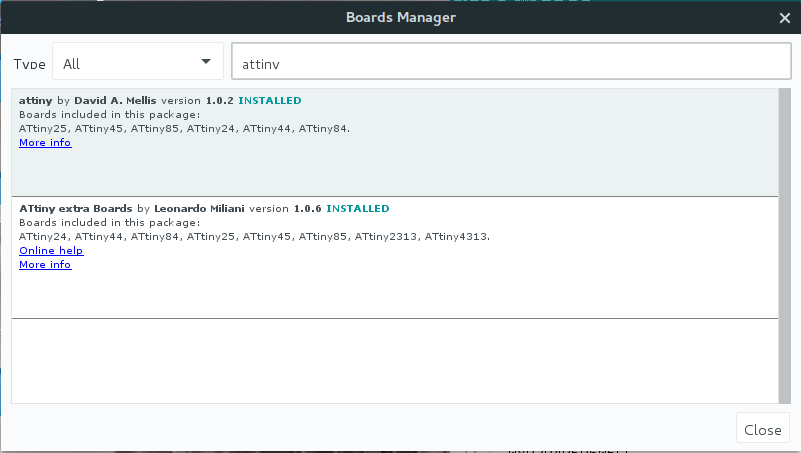This screenshot has width=801, height=453.
Task: Click the Boards Manager title bar
Action: 400,18
